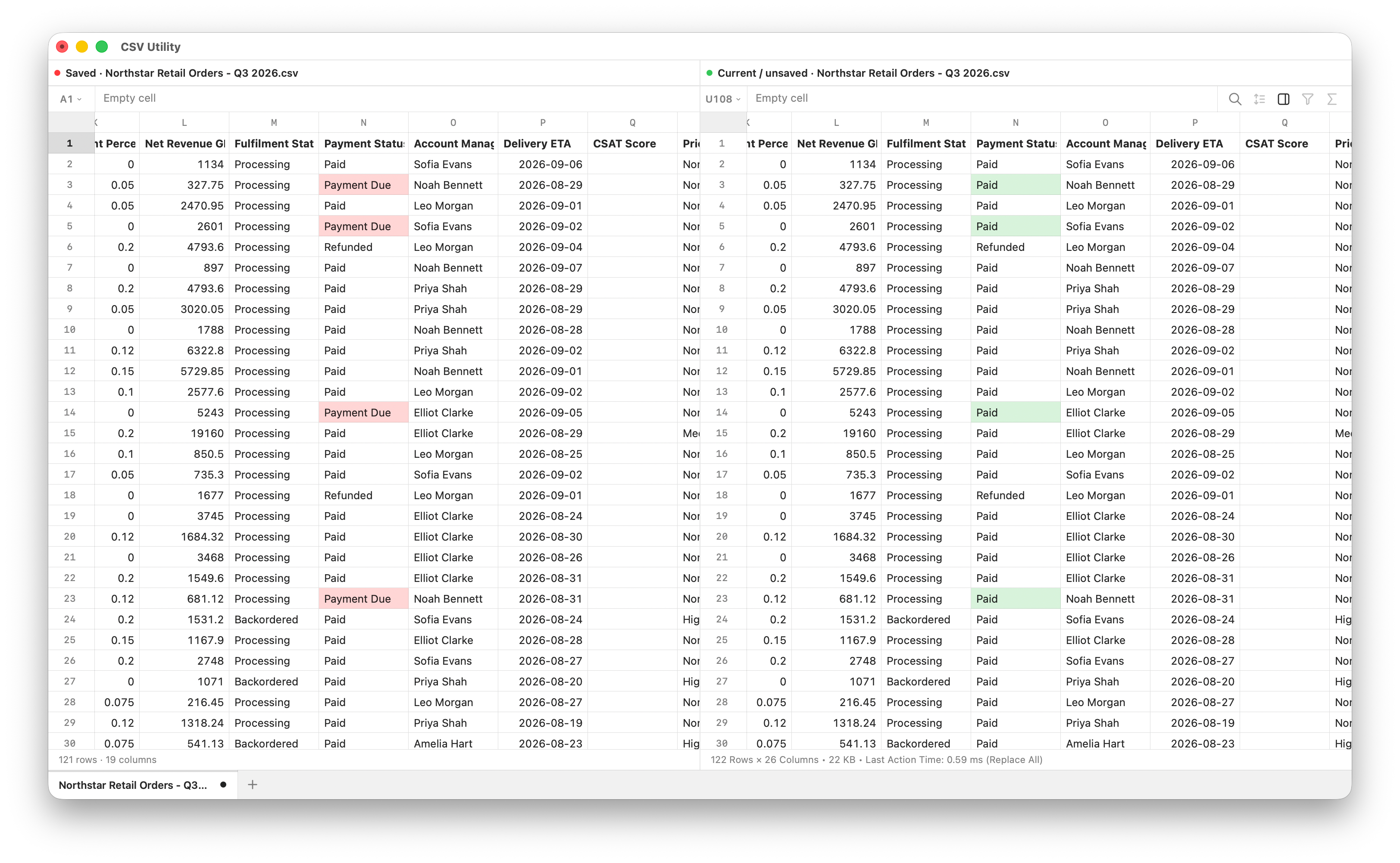Viewport: 1400px width, 863px height.
Task: Click Payment Due cell in Saved row 3
Action: click(x=363, y=185)
